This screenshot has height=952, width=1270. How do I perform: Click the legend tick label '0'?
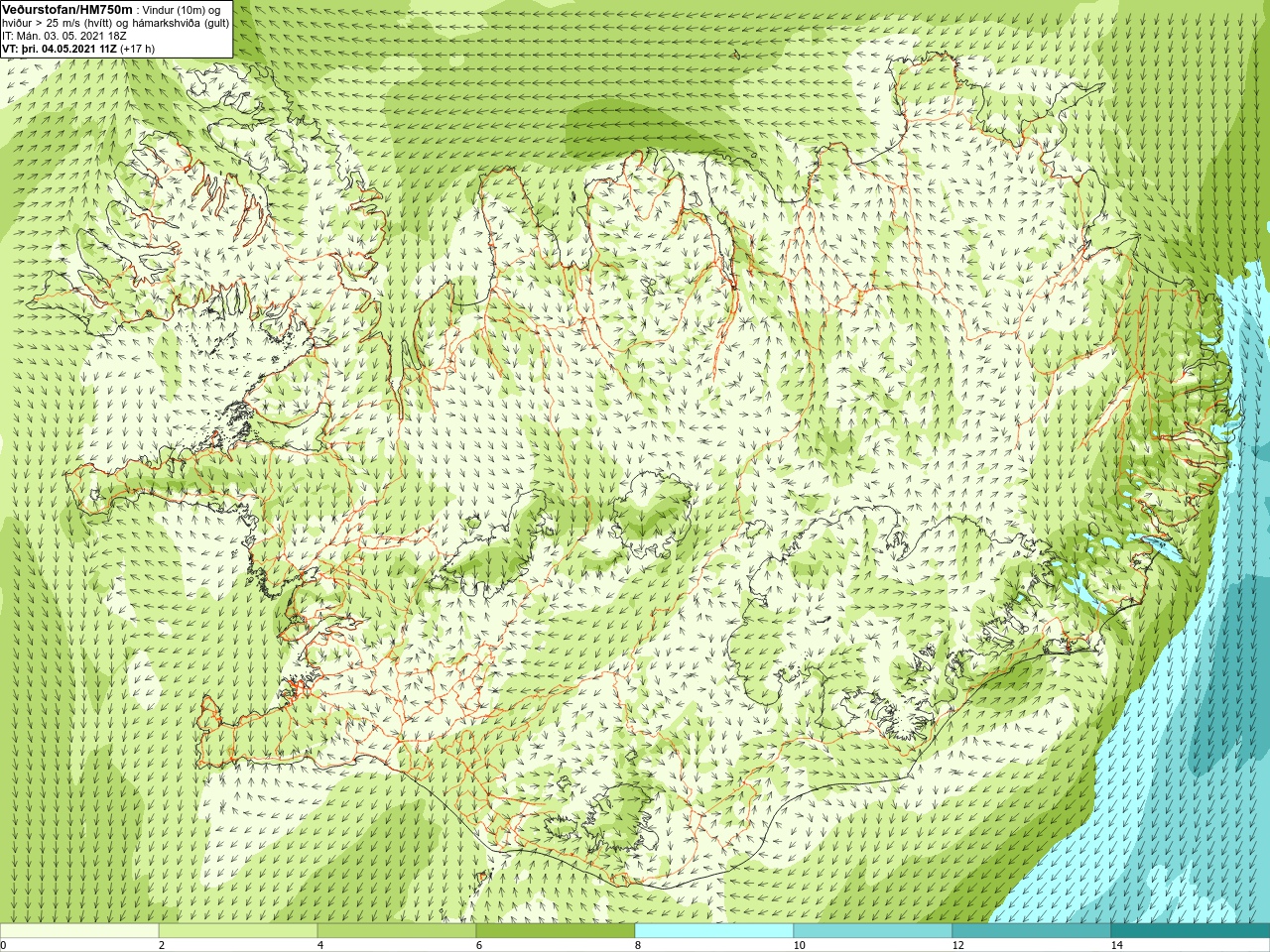click(x=4, y=945)
